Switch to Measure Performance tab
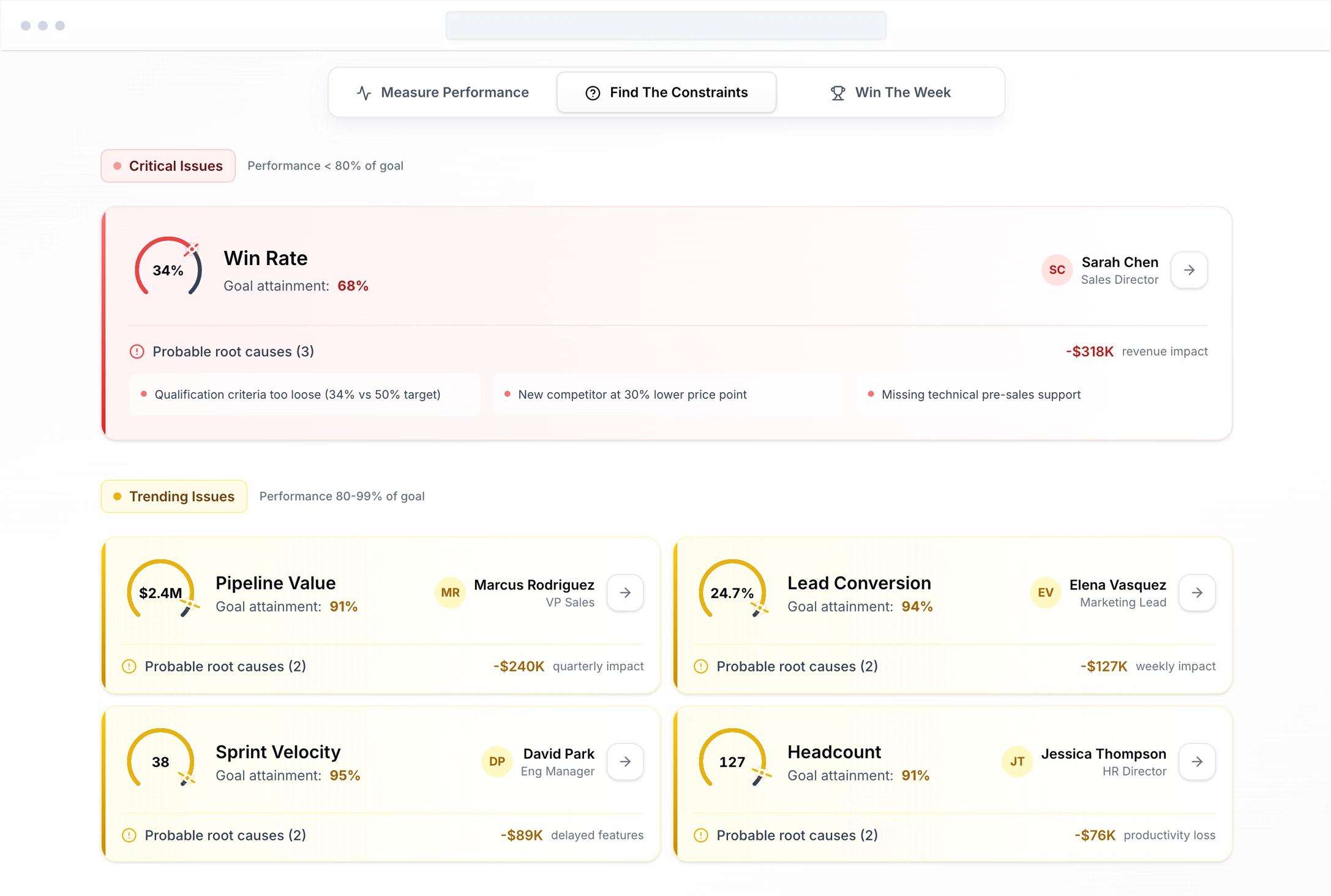 click(443, 92)
